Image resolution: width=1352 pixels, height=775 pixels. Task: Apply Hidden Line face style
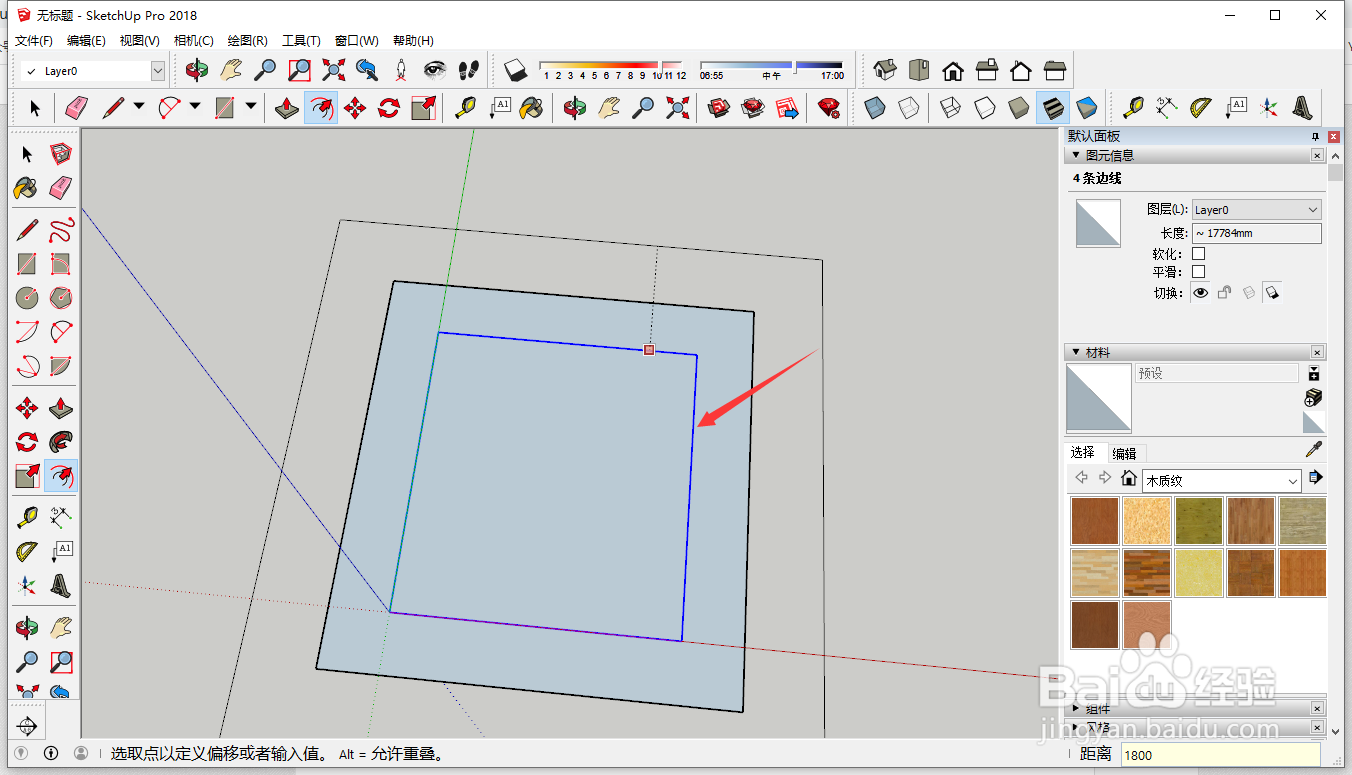(x=985, y=108)
